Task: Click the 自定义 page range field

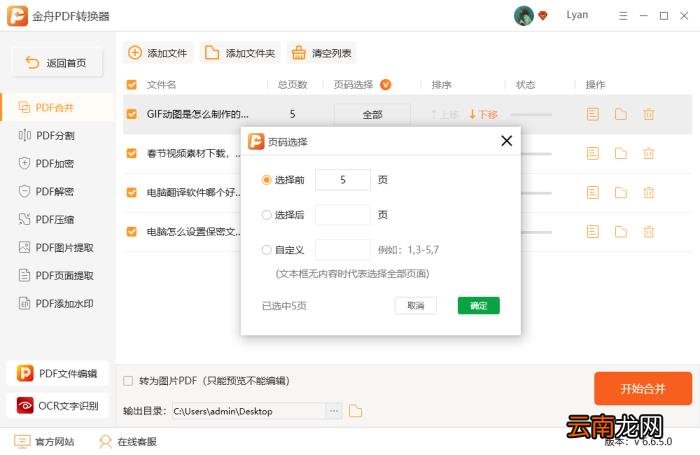Action: (x=343, y=250)
